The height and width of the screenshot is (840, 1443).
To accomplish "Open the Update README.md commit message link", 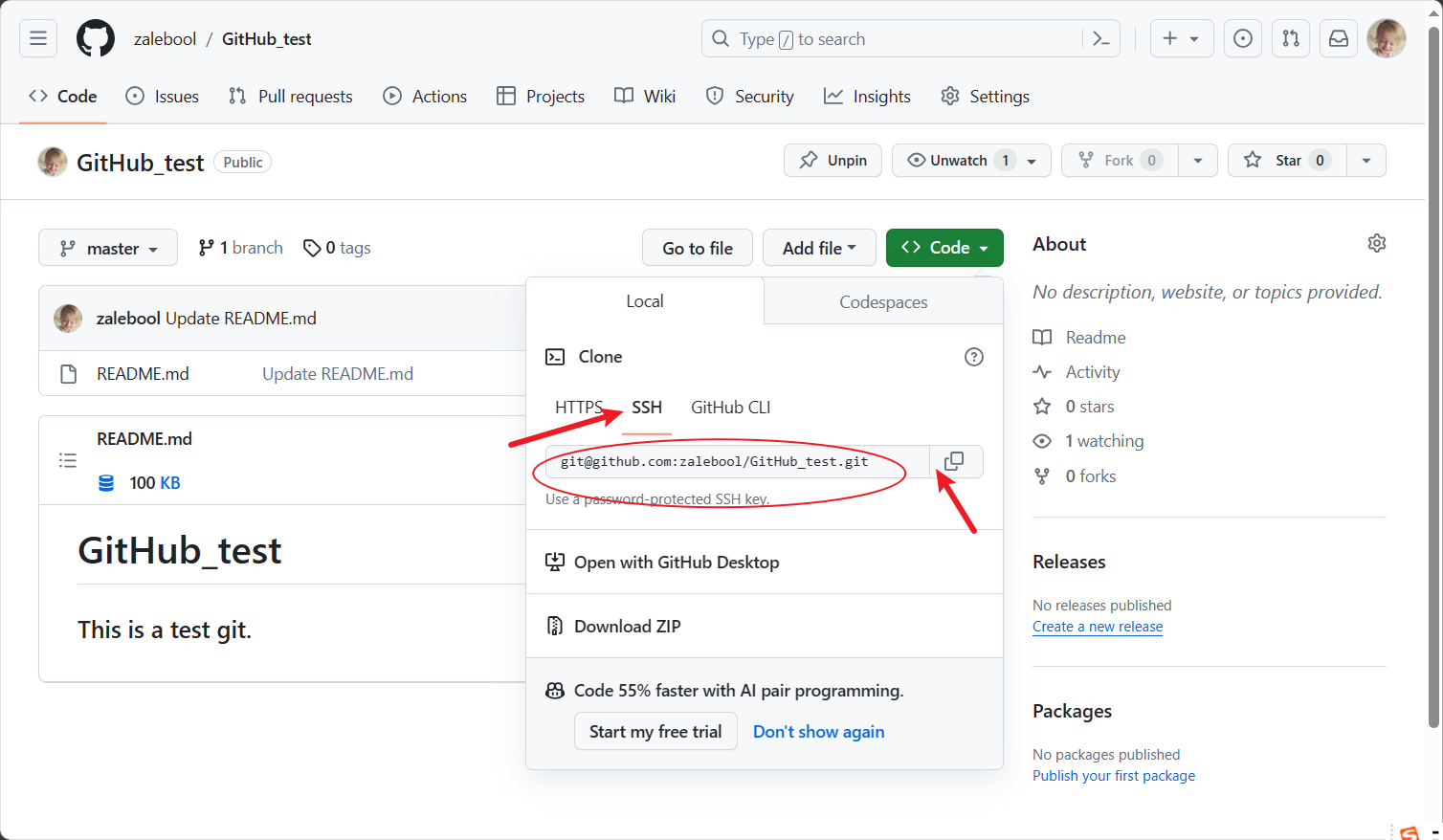I will (338, 374).
